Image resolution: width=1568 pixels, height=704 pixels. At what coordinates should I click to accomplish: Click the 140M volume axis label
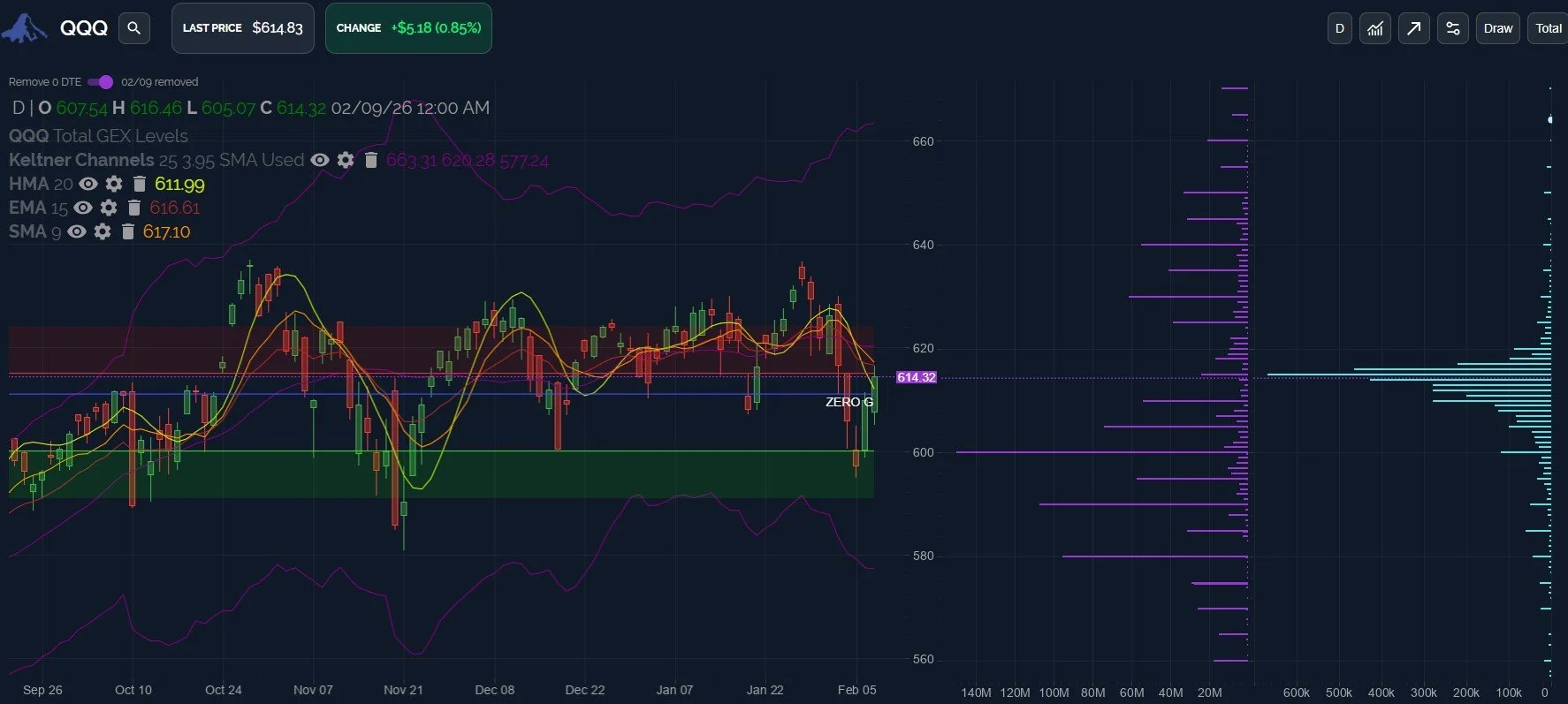tap(977, 693)
